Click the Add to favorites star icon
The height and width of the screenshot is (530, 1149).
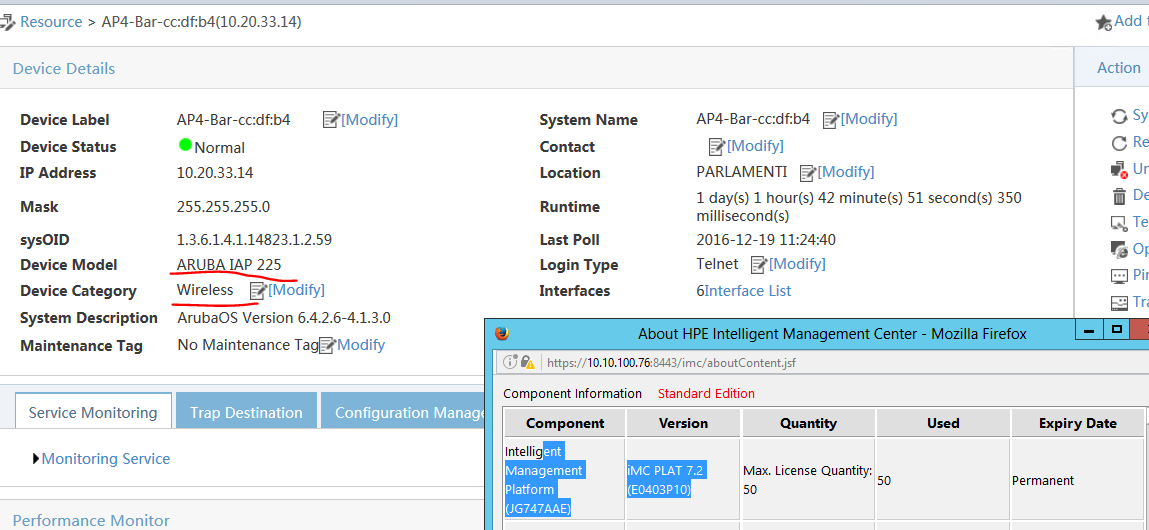pos(1104,23)
